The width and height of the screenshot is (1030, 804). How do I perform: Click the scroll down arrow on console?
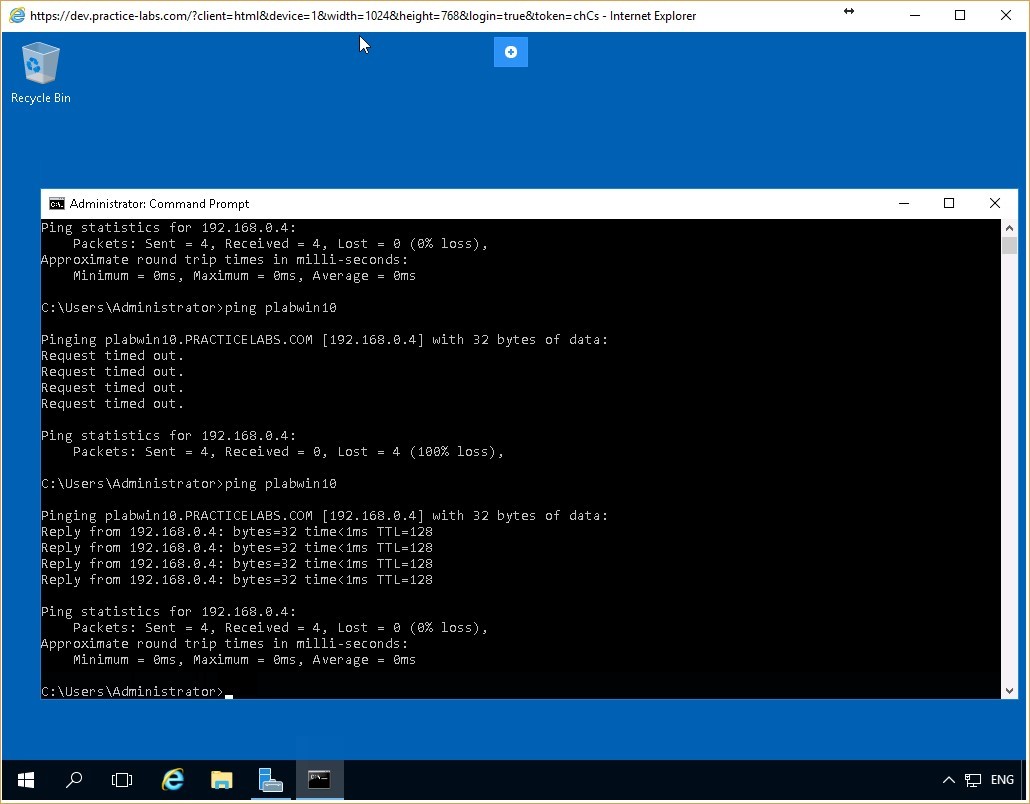click(x=1009, y=689)
